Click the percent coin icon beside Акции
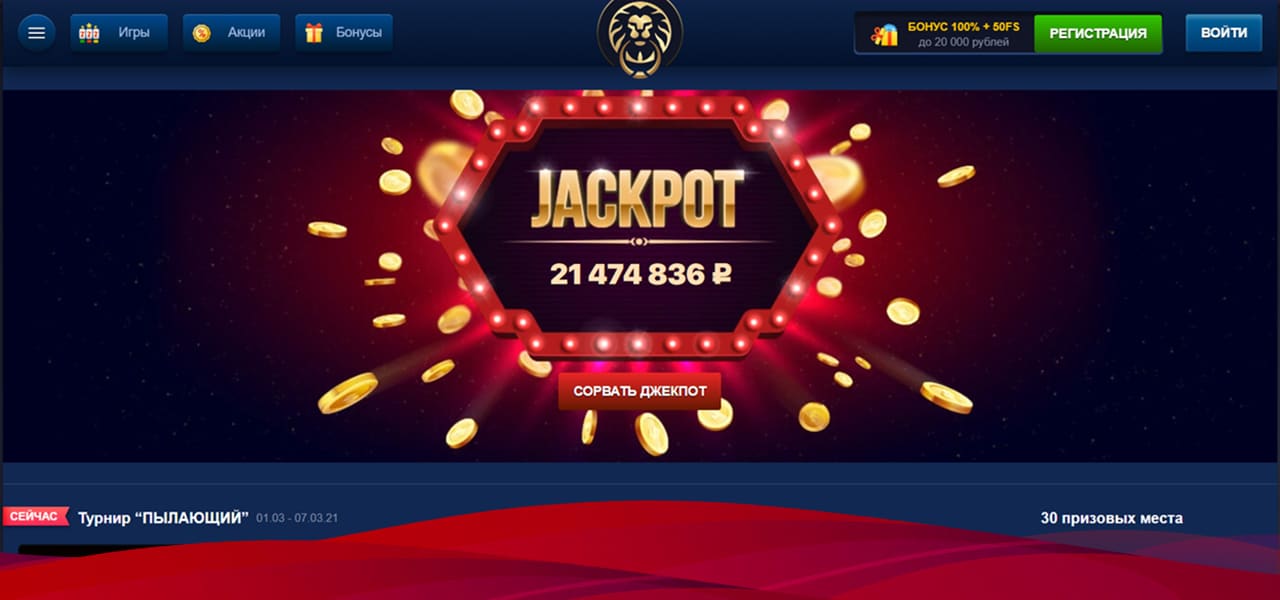The image size is (1280, 600). pos(202,33)
